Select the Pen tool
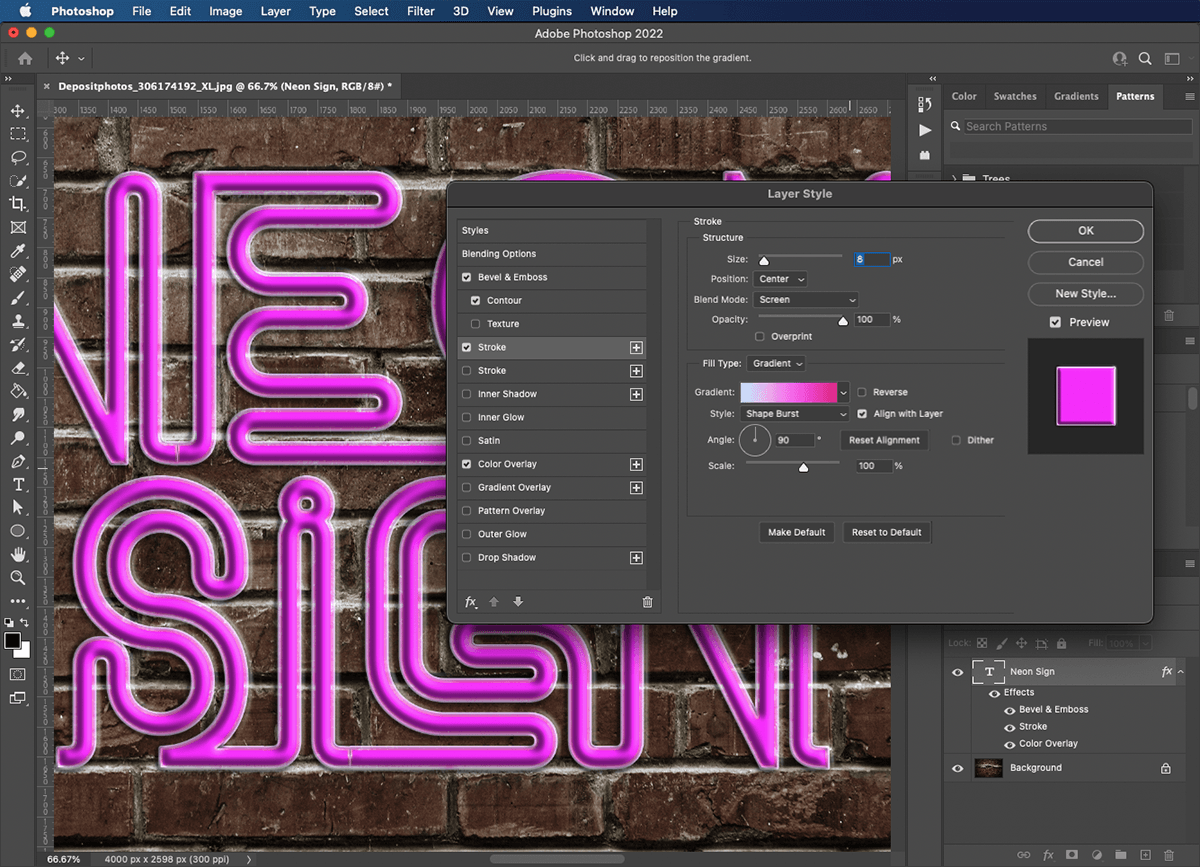Viewport: 1200px width, 867px height. click(x=16, y=461)
